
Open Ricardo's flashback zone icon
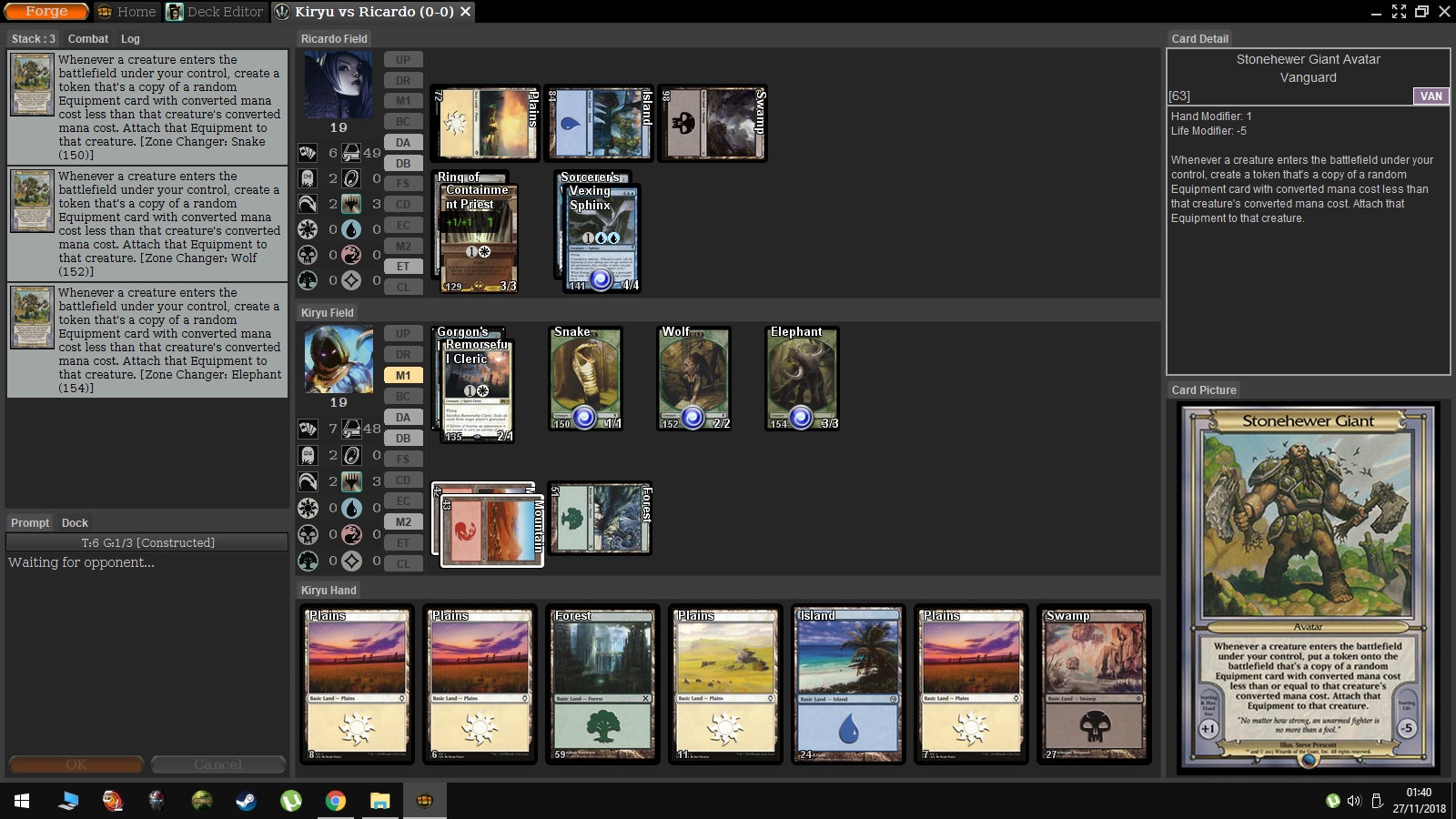click(x=308, y=204)
